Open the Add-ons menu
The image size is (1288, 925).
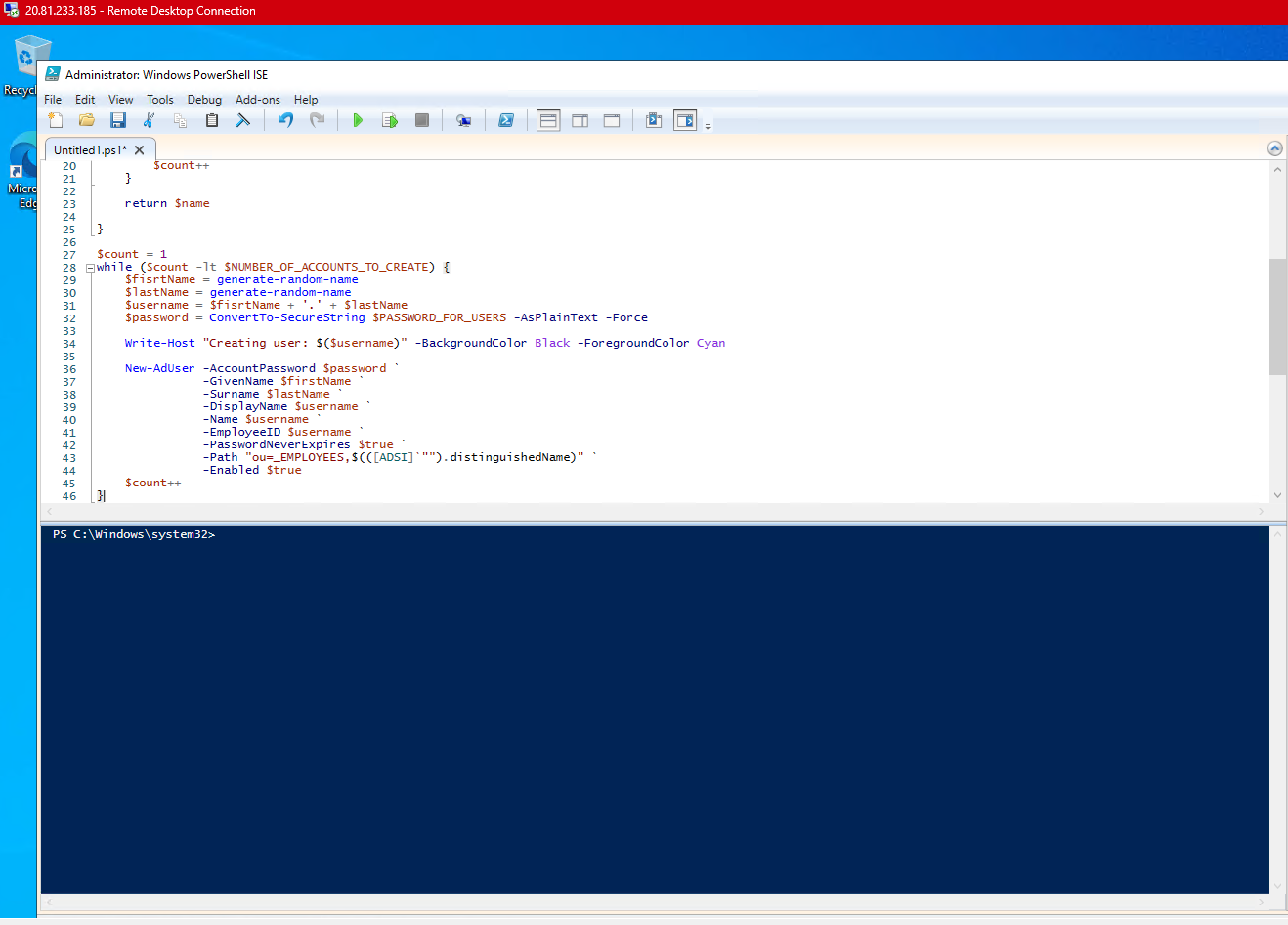click(x=258, y=100)
